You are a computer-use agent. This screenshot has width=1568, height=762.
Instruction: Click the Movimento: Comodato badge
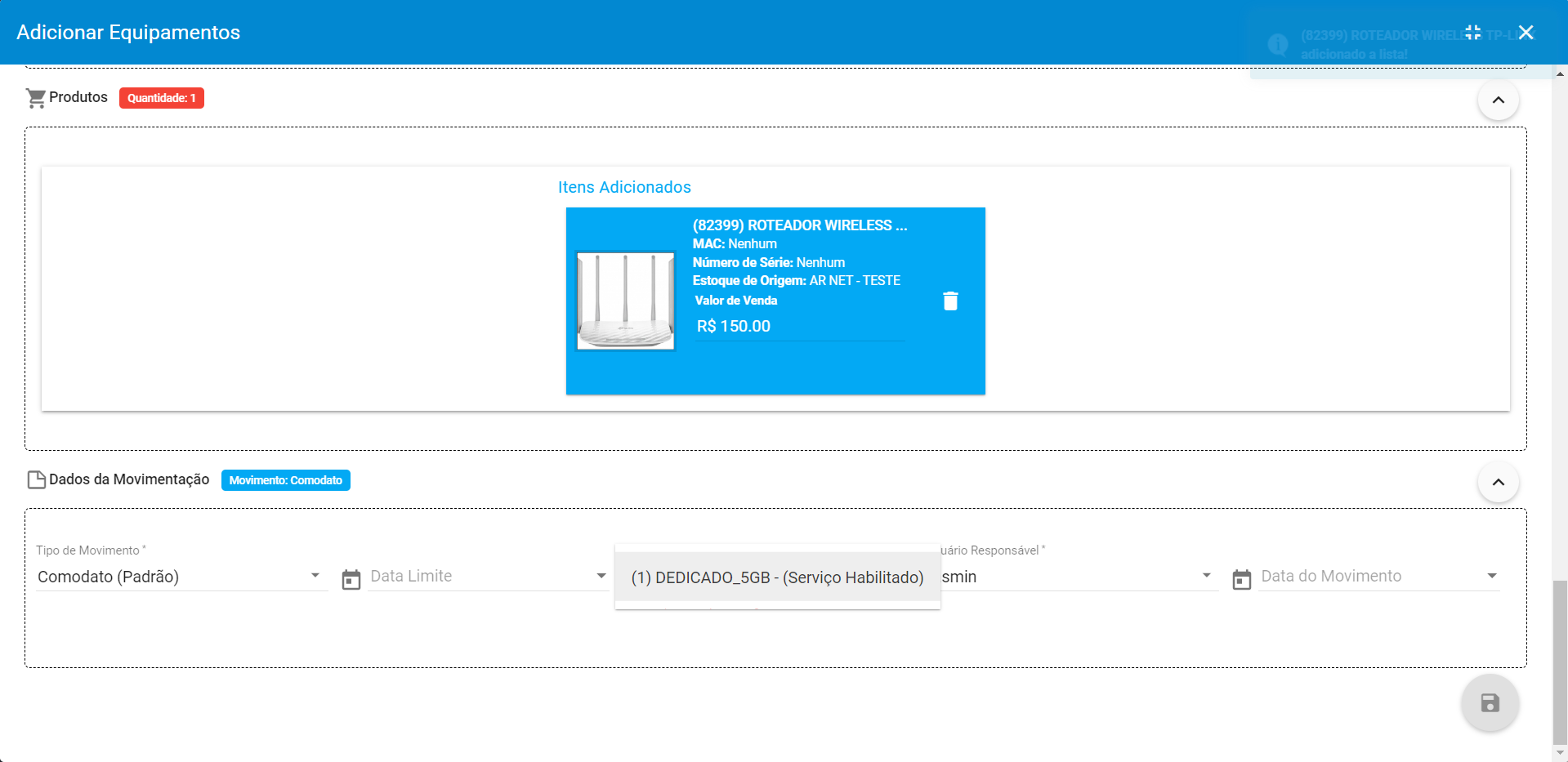click(x=286, y=480)
